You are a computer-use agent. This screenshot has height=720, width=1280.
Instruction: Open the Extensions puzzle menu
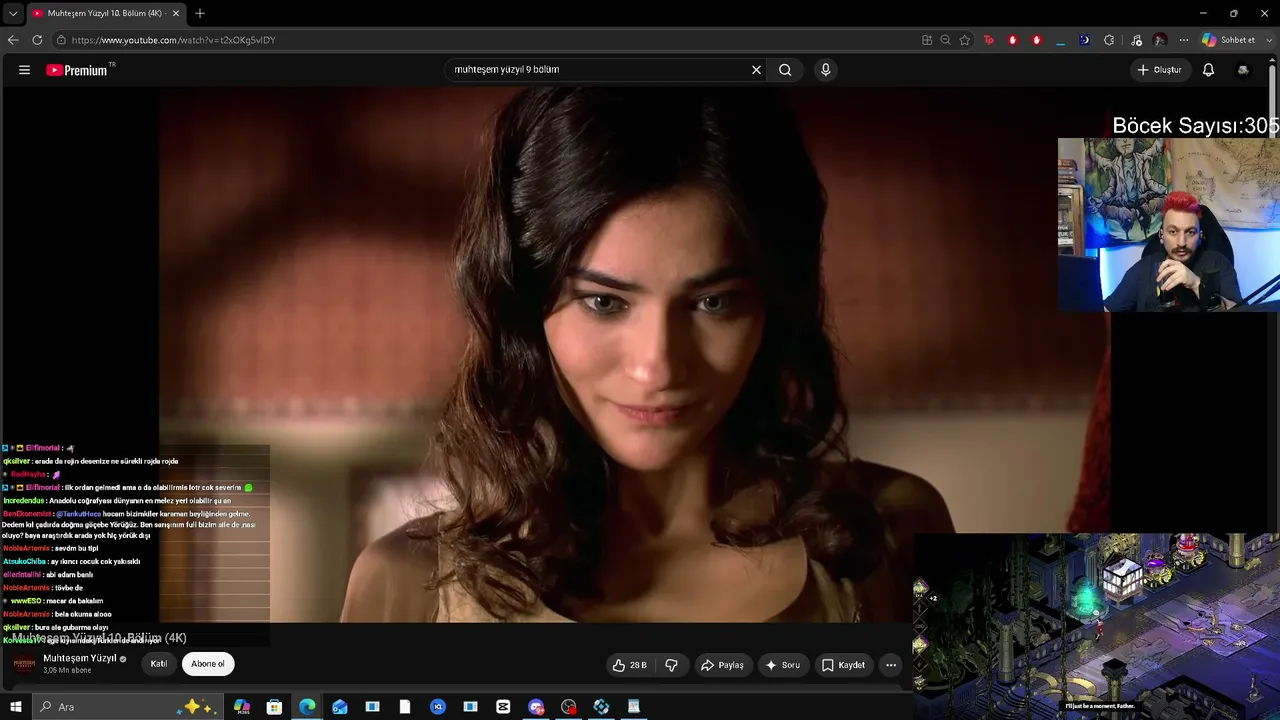[x=1109, y=40]
